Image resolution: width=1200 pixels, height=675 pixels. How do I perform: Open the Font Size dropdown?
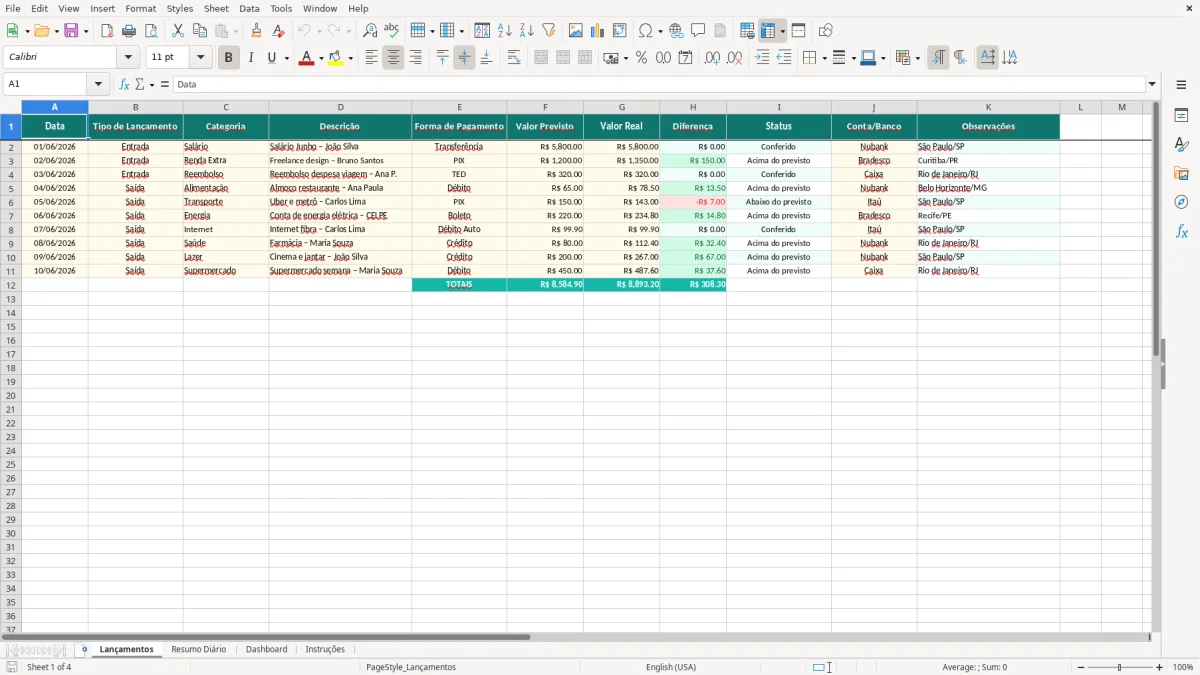coord(201,58)
